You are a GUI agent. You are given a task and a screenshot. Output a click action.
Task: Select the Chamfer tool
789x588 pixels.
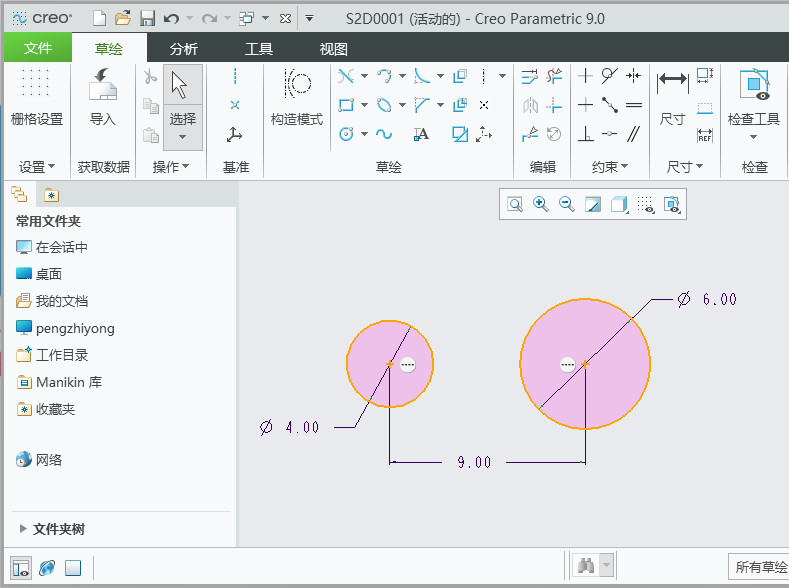click(x=422, y=105)
